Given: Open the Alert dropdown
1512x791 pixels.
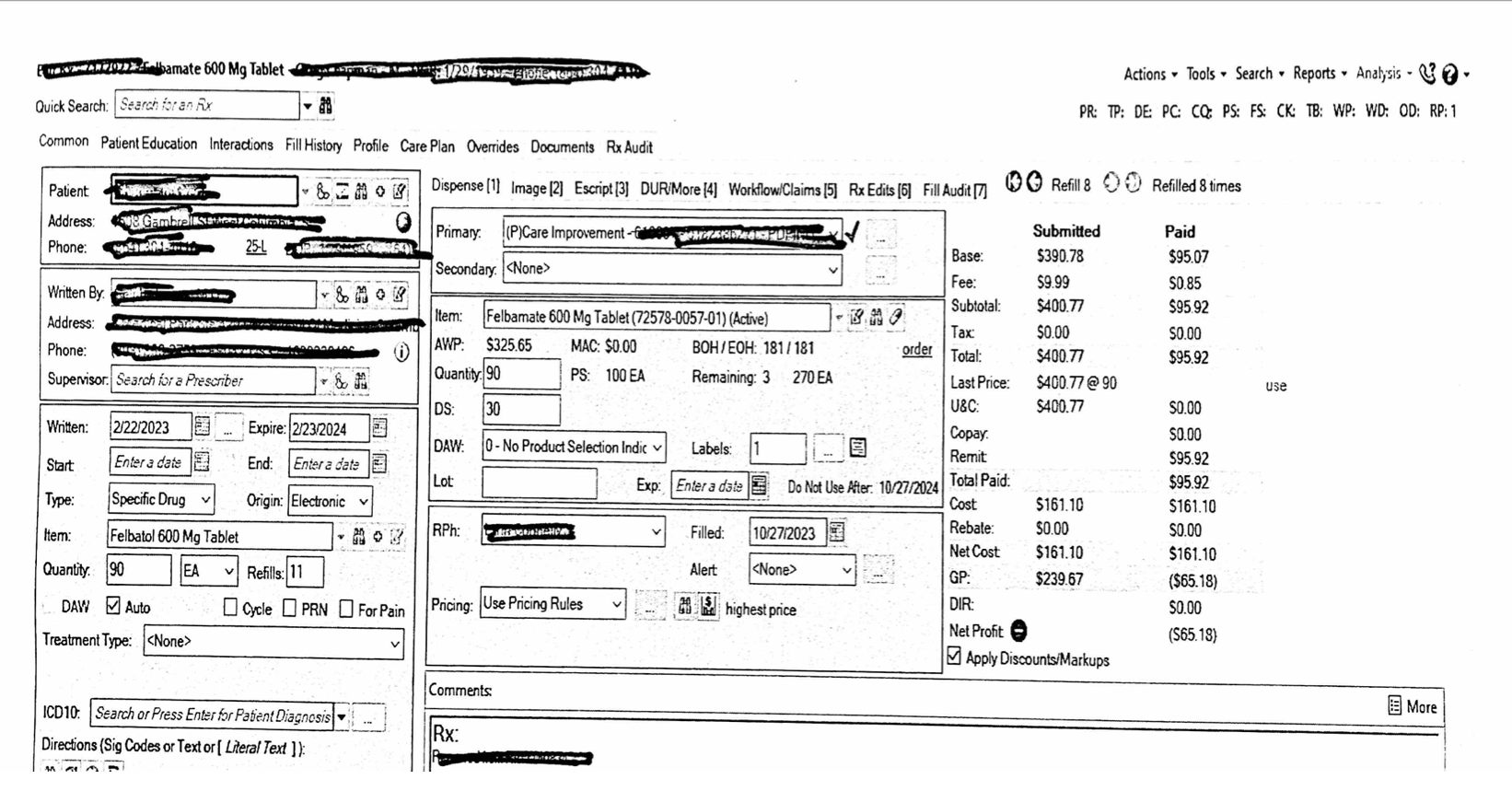Looking at the screenshot, I should pos(847,570).
